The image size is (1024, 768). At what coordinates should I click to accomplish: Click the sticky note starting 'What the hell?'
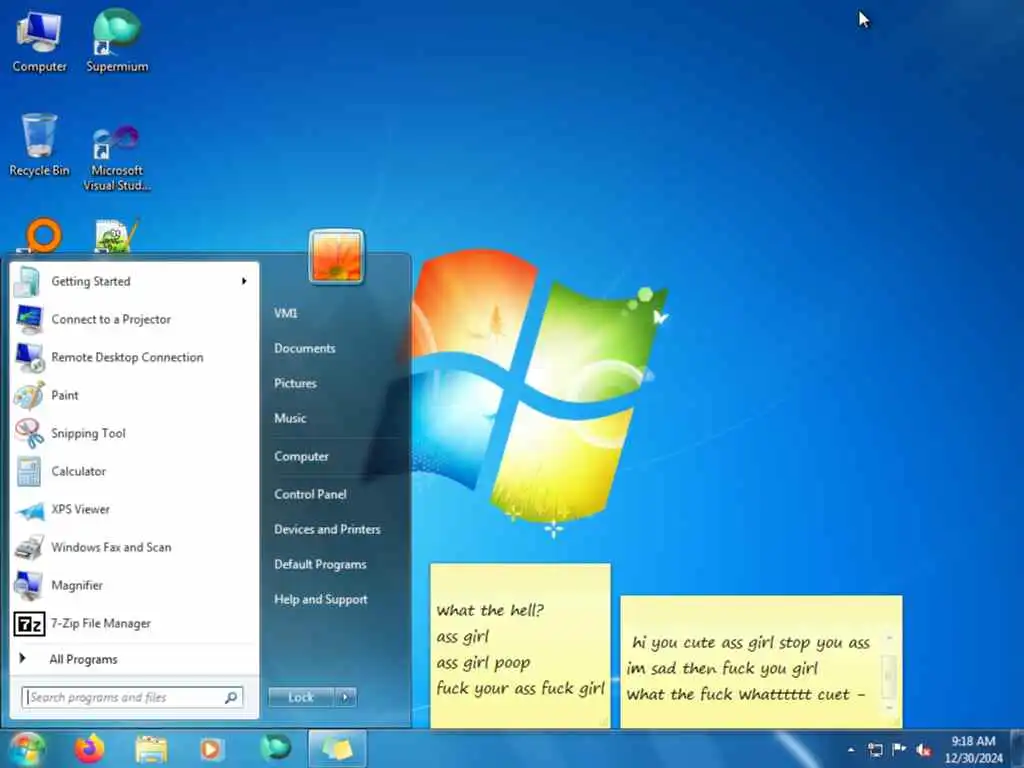520,645
